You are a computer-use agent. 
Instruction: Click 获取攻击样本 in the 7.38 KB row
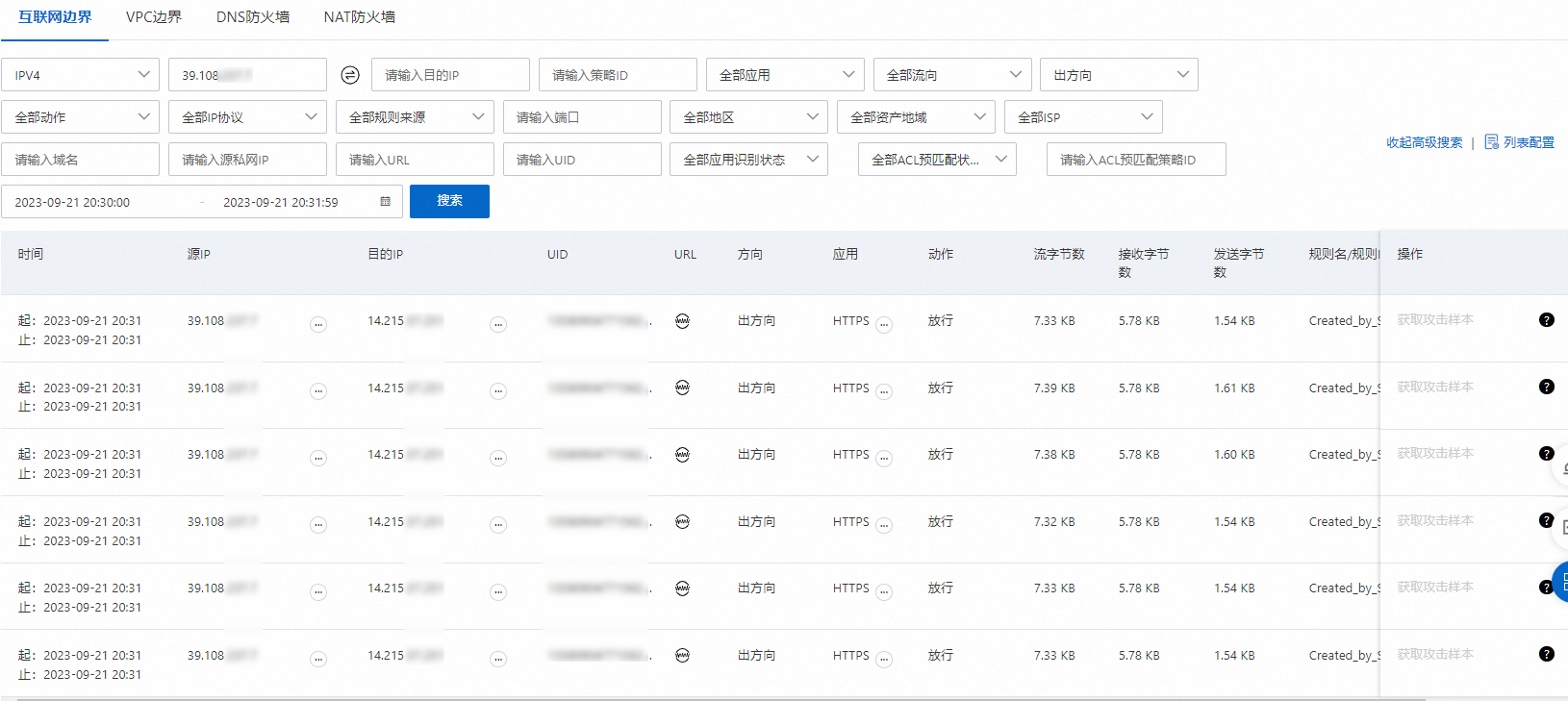point(1435,453)
